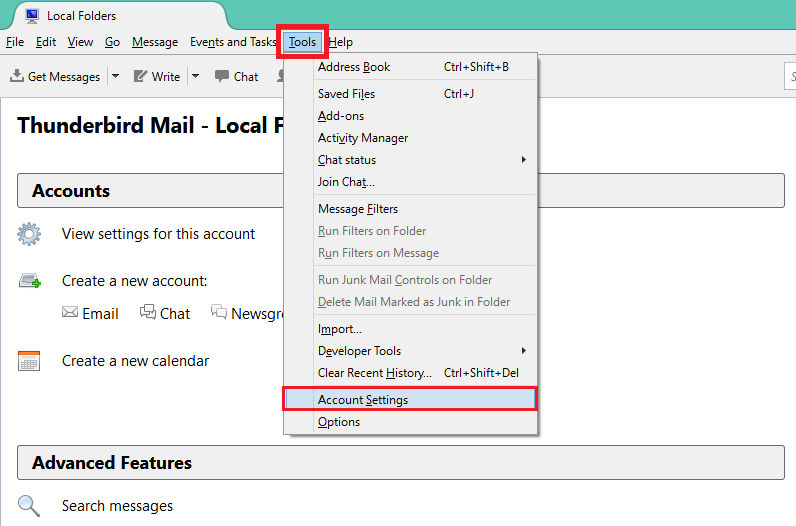796x526 pixels.
Task: Click Create a new calendar
Action: (136, 361)
